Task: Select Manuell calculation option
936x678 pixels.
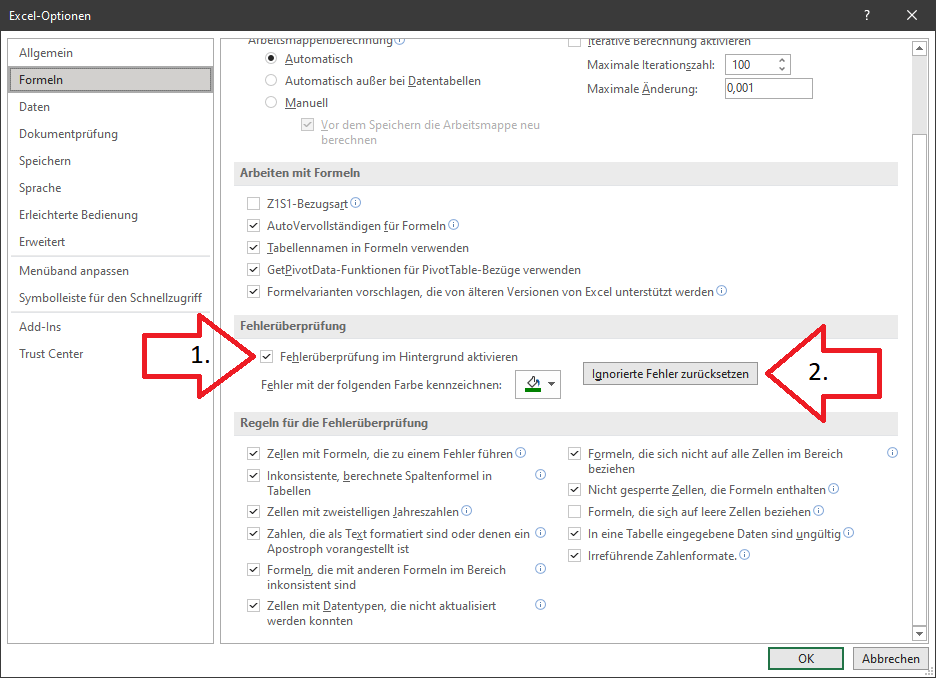Action: click(x=271, y=103)
